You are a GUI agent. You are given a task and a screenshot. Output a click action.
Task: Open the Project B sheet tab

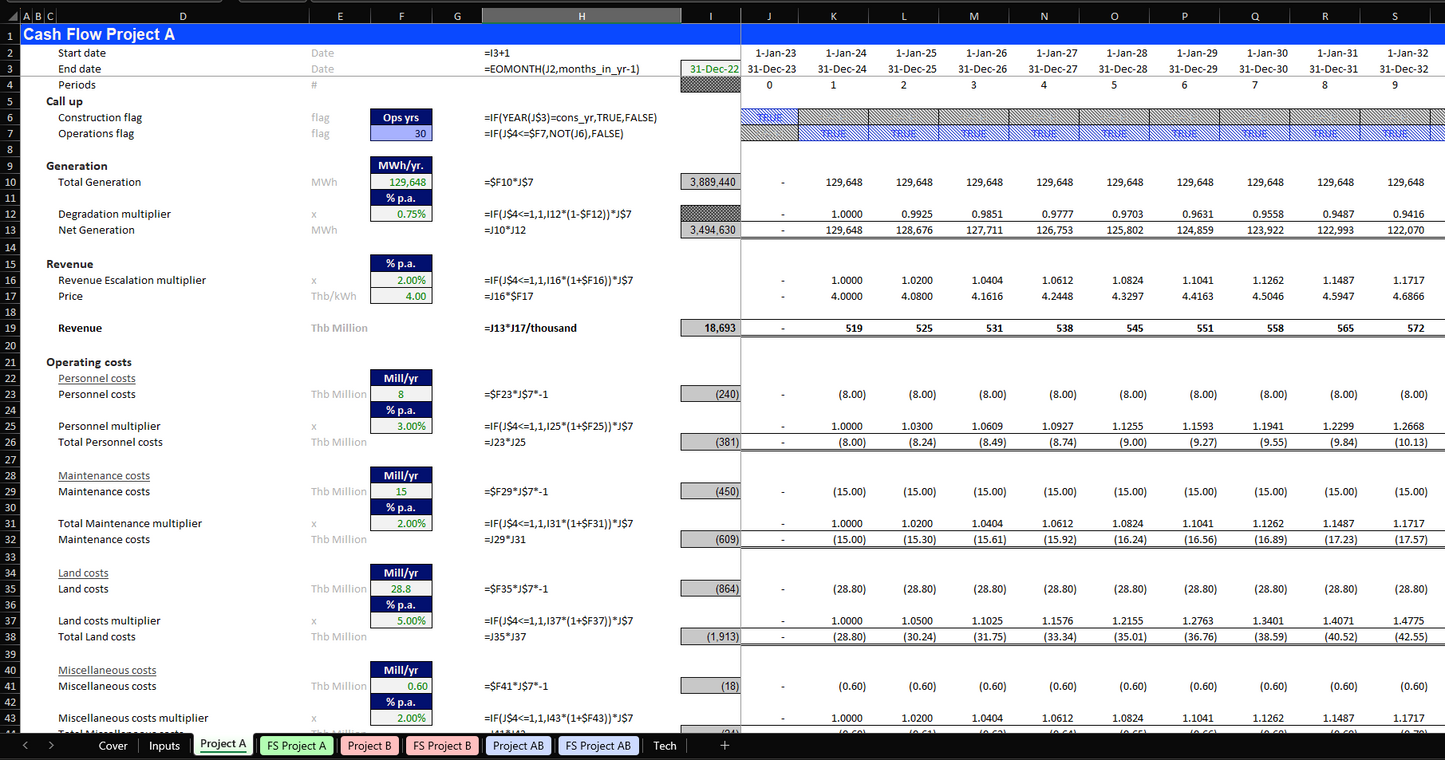[x=369, y=746]
